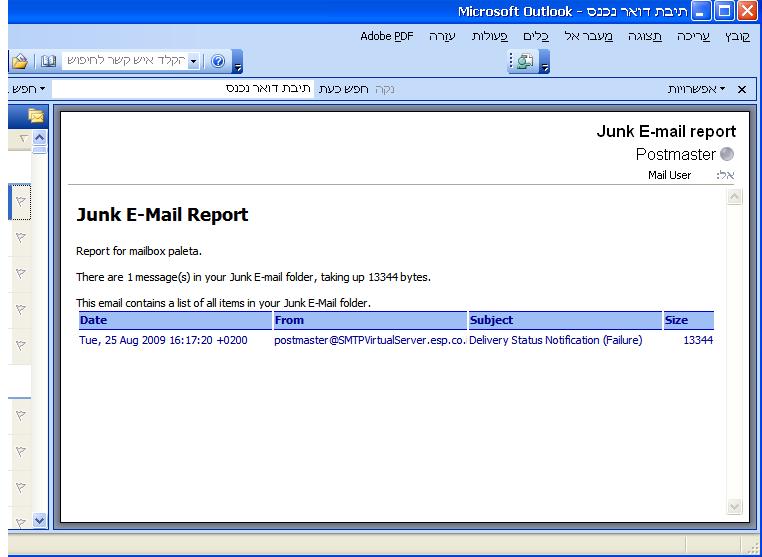Click the נקה (Clear) button
762x557 pixels.
pyautogui.click(x=385, y=89)
